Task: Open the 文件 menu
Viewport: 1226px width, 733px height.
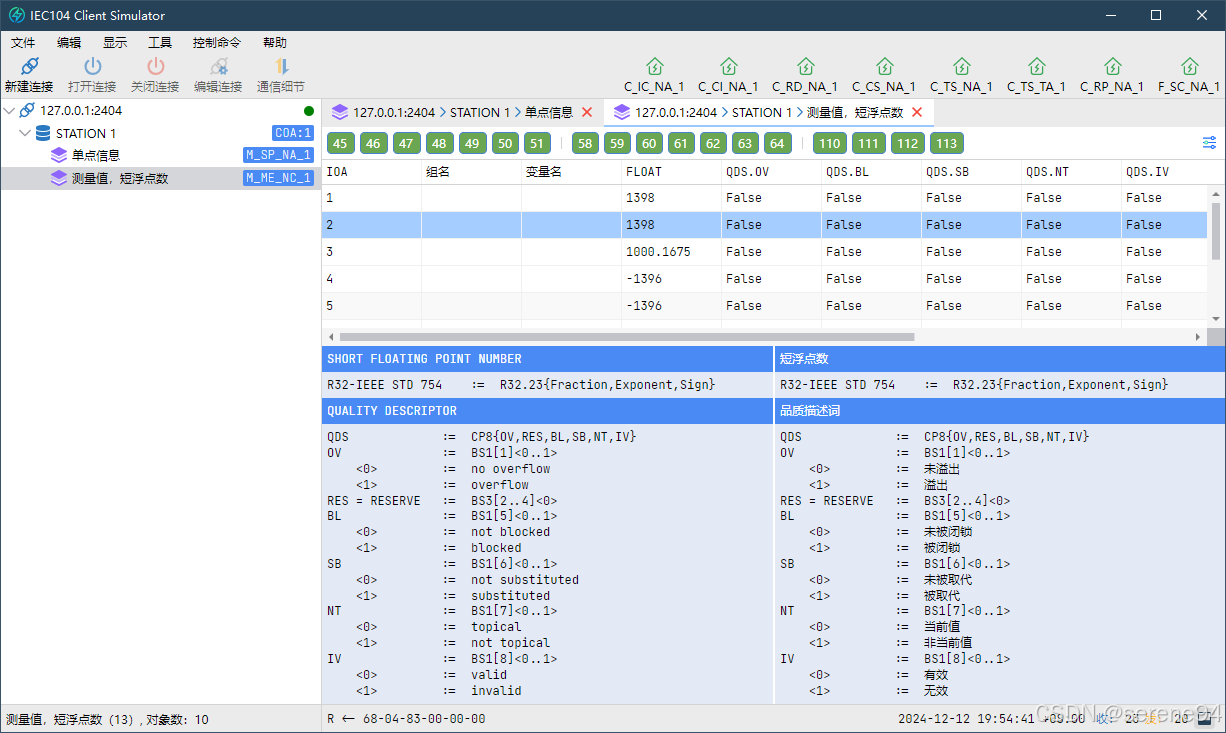Action: (23, 42)
